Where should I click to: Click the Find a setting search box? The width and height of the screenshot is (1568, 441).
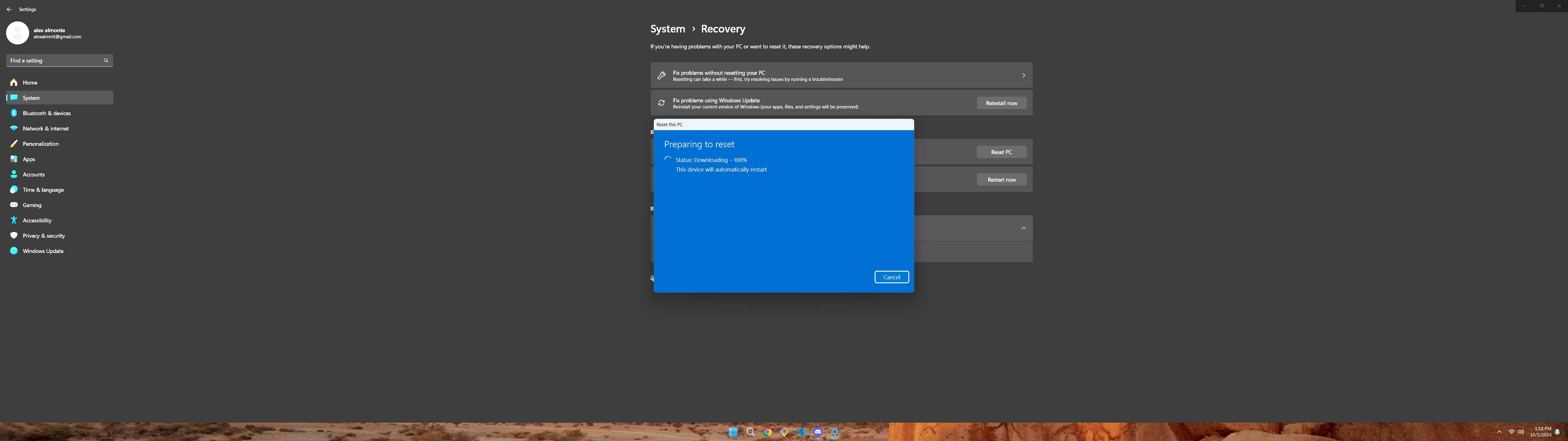pyautogui.click(x=54, y=60)
